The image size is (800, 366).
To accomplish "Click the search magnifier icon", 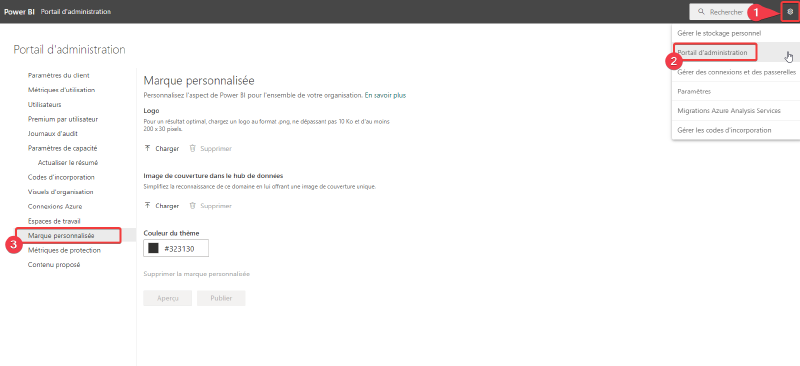I will coord(702,12).
